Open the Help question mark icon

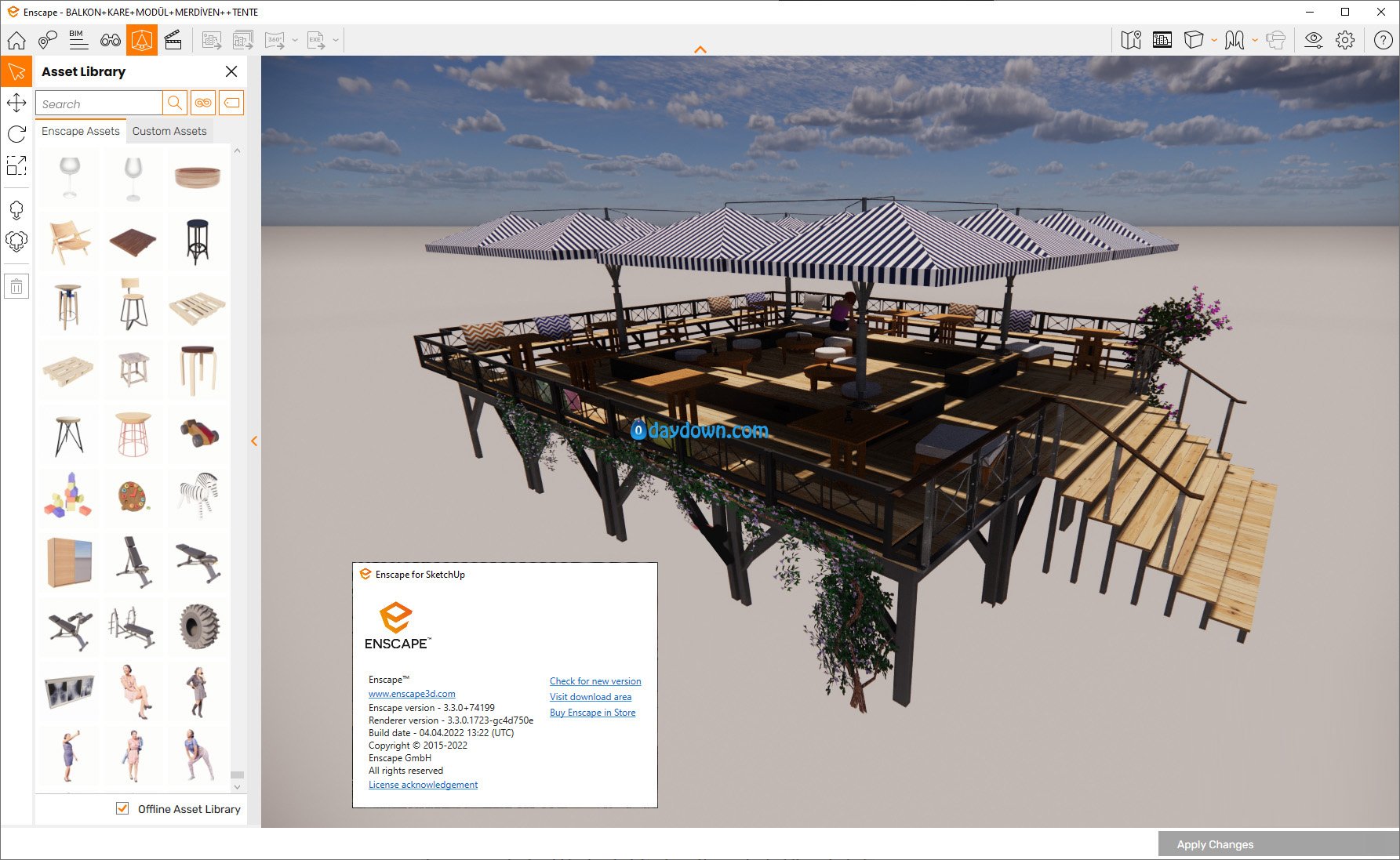pyautogui.click(x=1384, y=40)
